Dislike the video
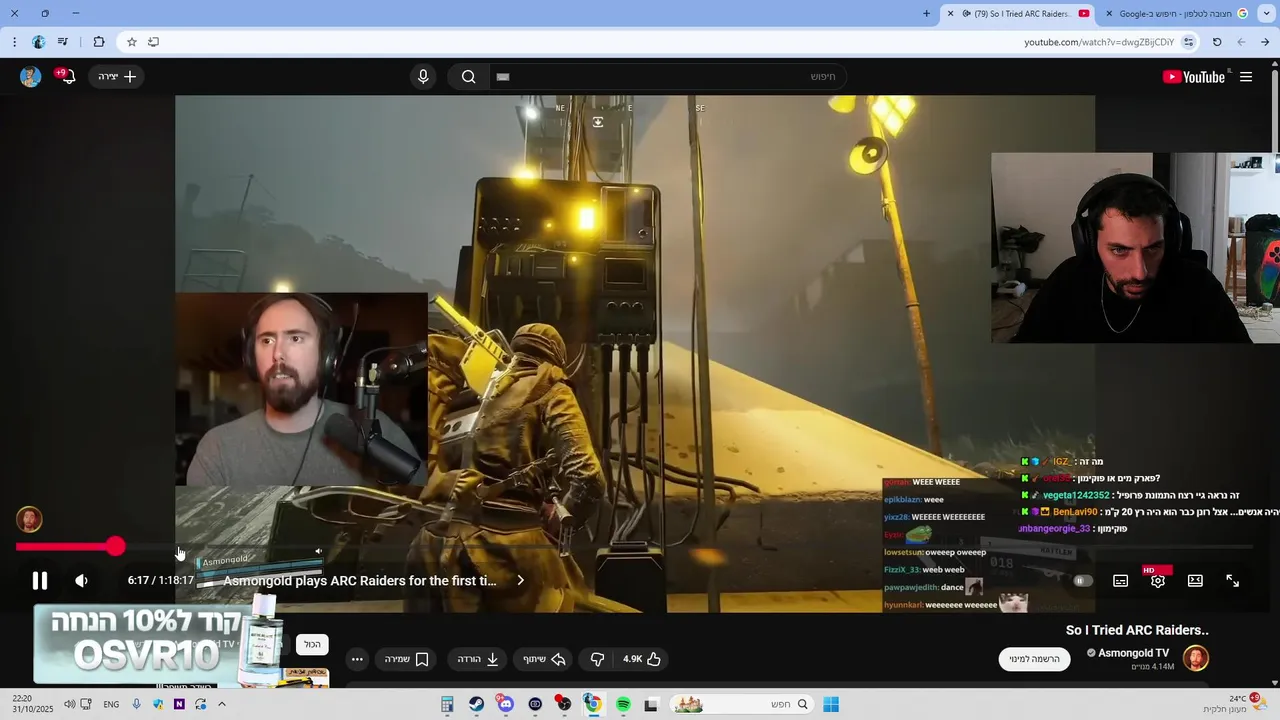 tap(598, 659)
